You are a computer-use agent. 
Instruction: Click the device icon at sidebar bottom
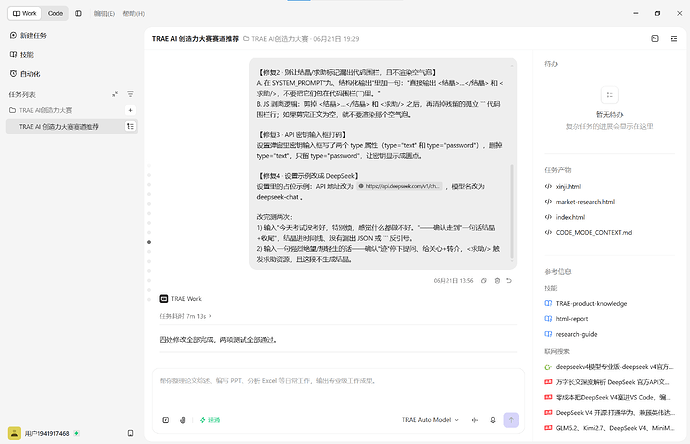coord(130,433)
